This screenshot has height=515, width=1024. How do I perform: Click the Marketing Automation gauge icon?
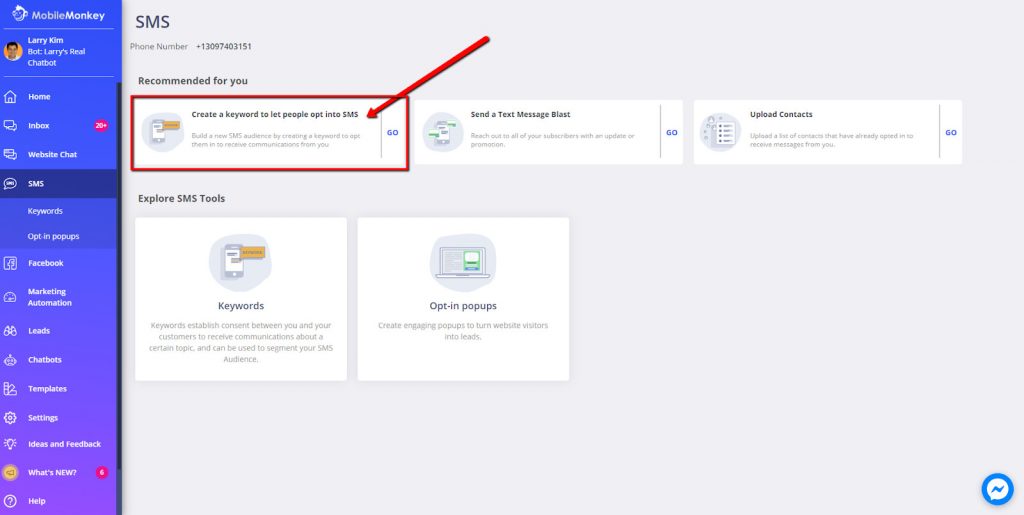(10, 297)
